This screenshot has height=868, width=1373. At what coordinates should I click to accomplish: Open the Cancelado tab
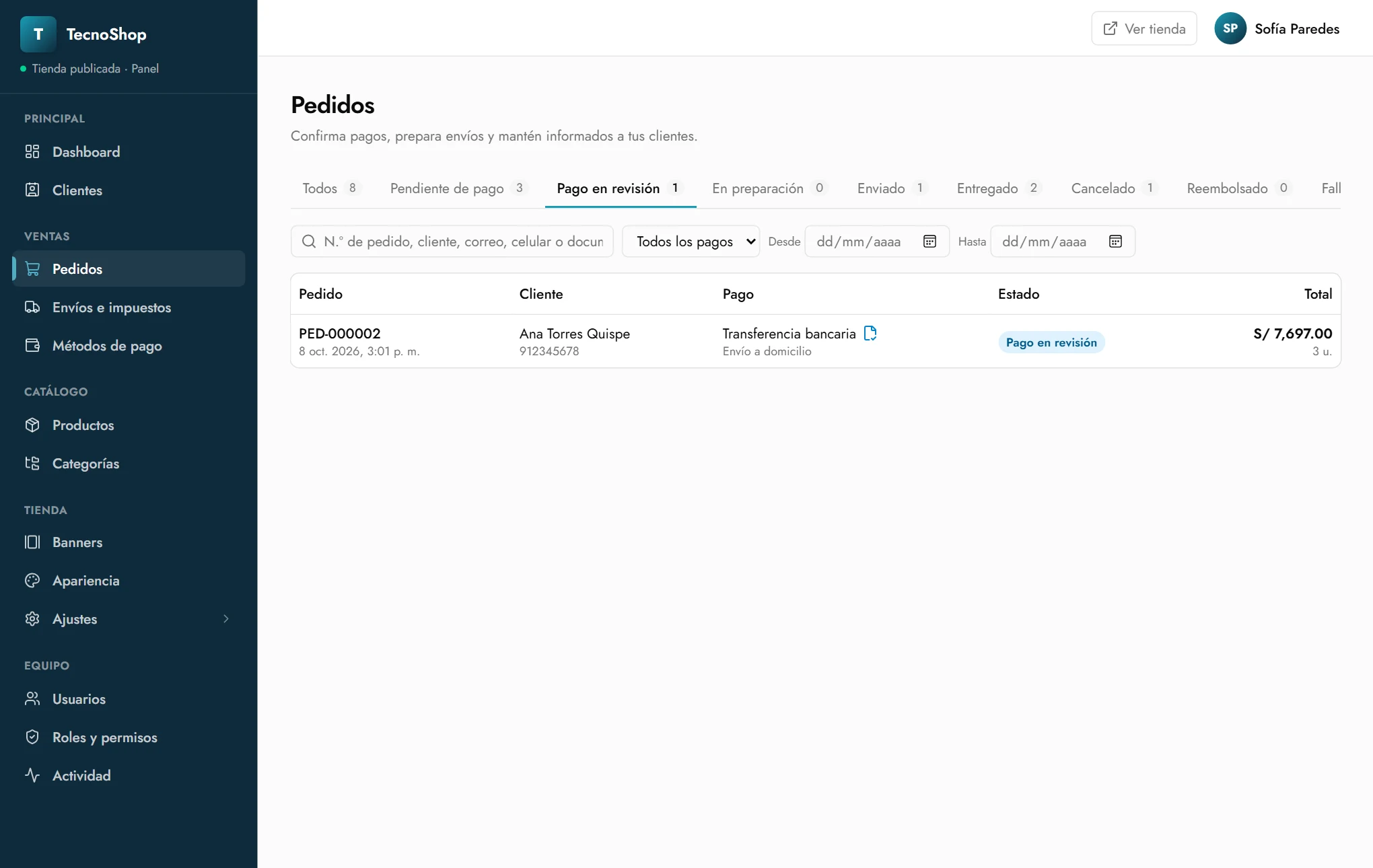point(1113,188)
